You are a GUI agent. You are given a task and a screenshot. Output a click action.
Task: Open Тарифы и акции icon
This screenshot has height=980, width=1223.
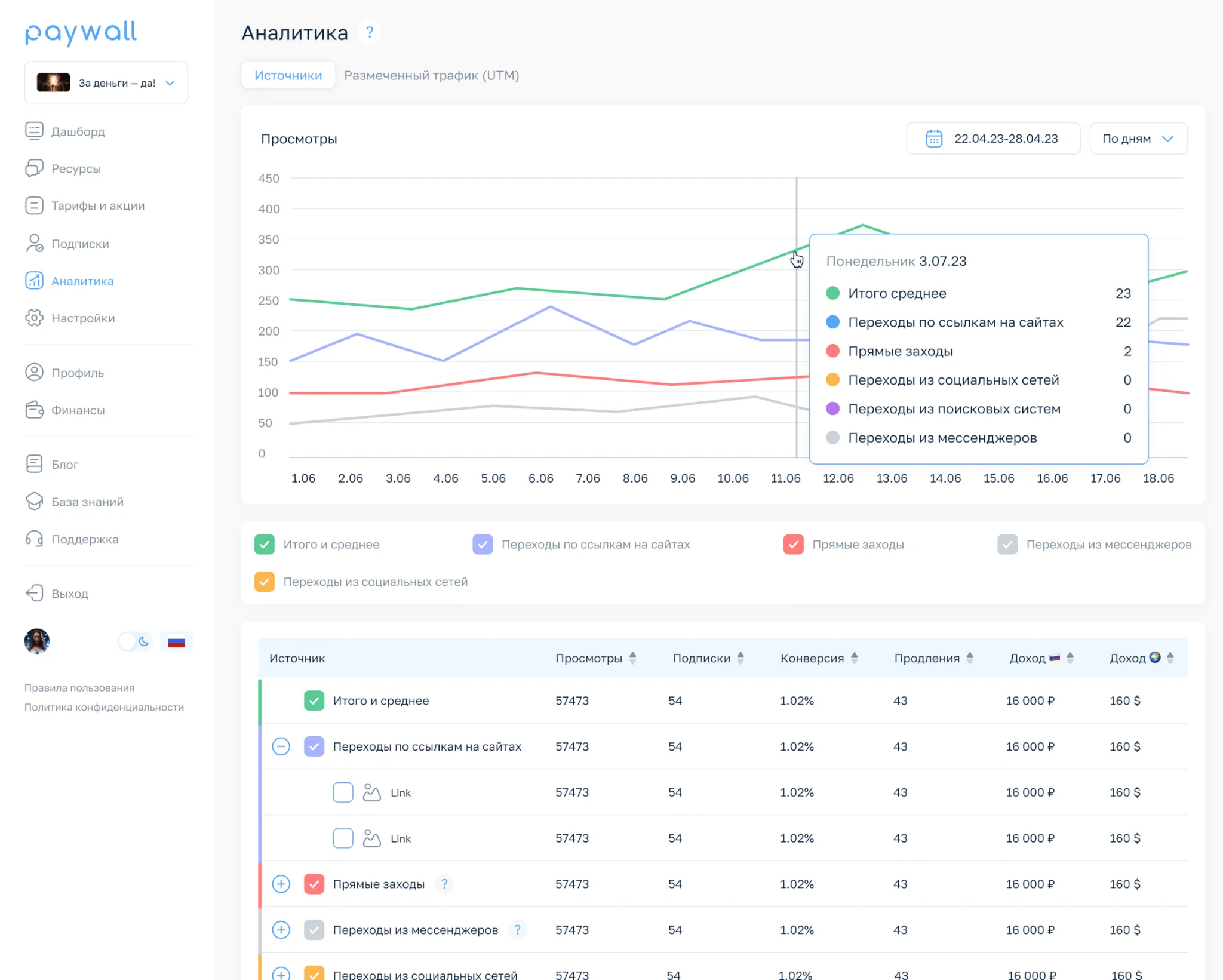[34, 205]
